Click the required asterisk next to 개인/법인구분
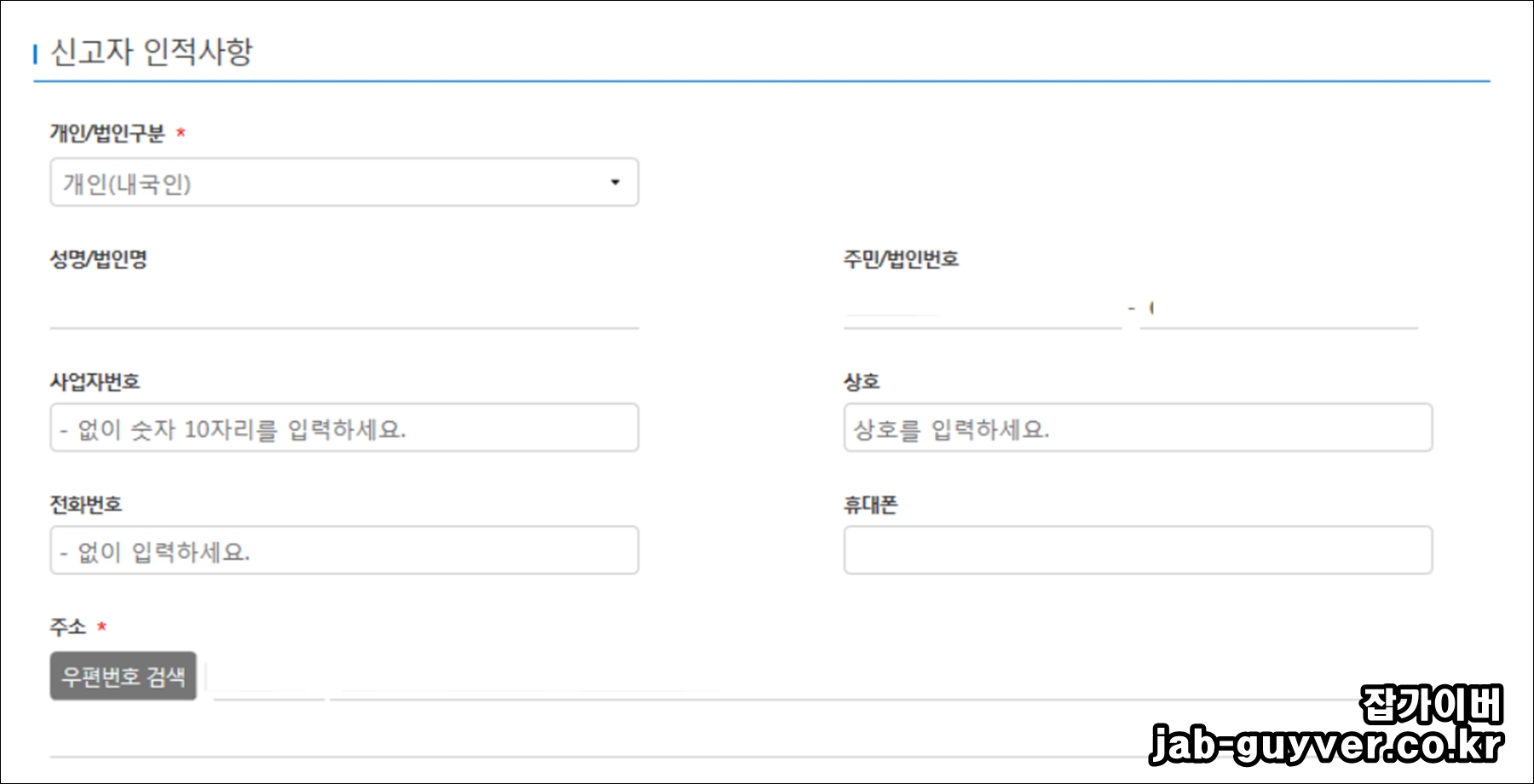 pos(180,133)
